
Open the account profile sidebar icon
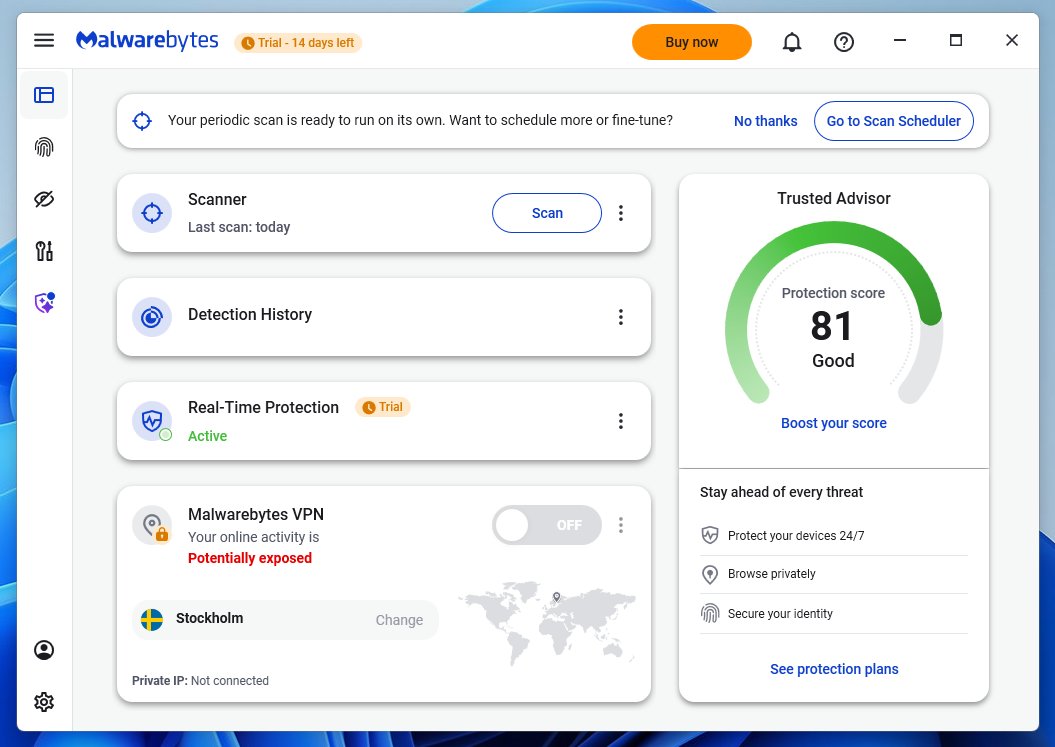tap(44, 650)
